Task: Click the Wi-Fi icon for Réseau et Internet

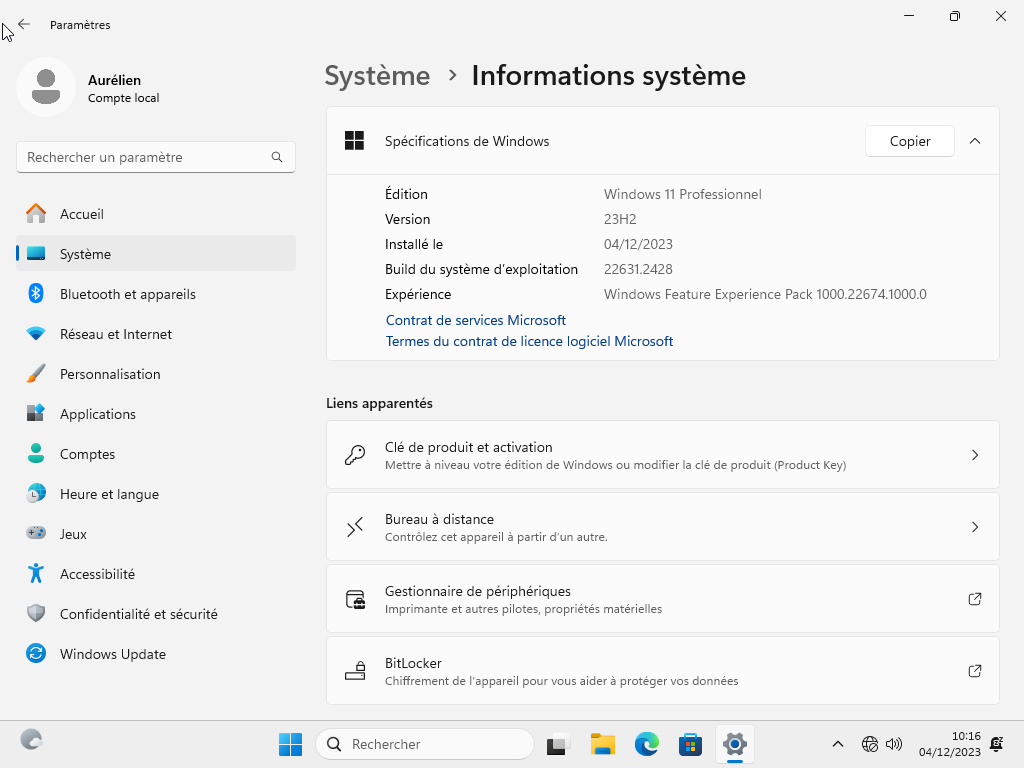Action: (36, 334)
